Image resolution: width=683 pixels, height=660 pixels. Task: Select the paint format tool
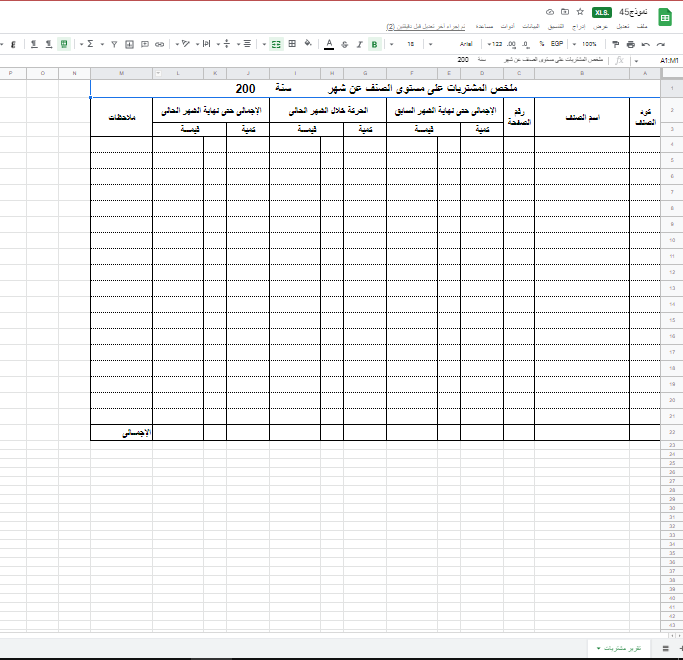click(615, 44)
